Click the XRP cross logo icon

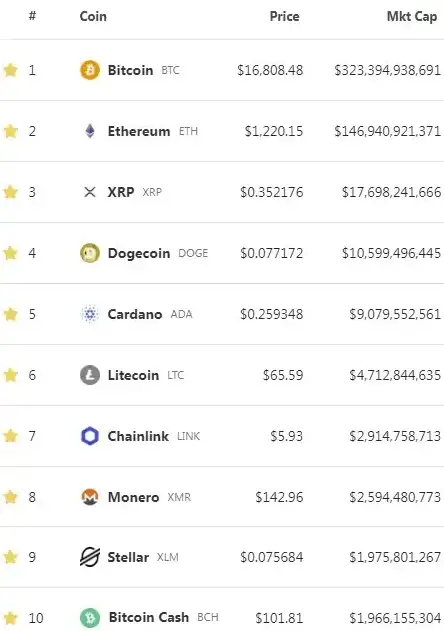tap(90, 192)
